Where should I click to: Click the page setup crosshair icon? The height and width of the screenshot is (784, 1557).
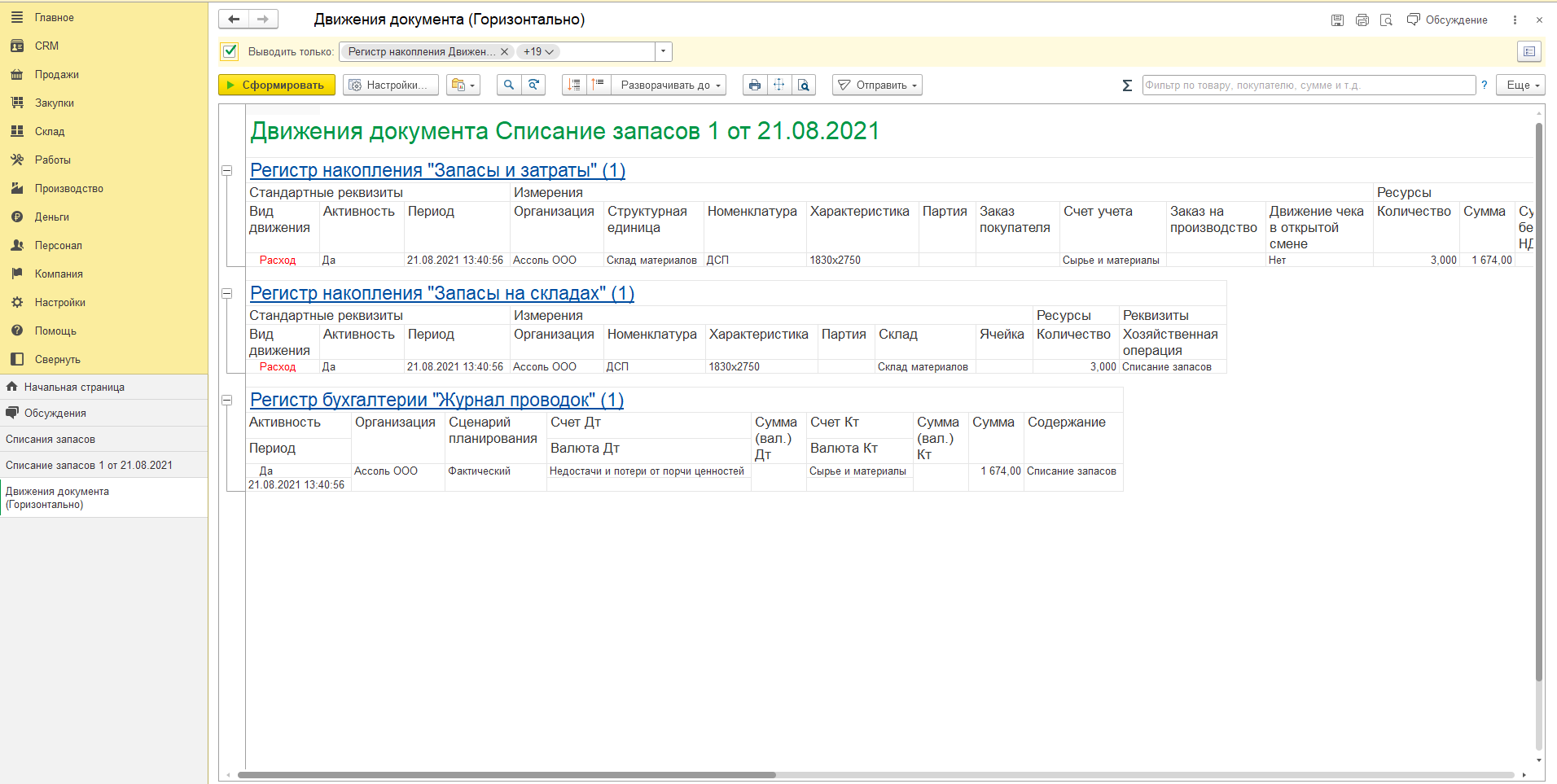pyautogui.click(x=779, y=85)
